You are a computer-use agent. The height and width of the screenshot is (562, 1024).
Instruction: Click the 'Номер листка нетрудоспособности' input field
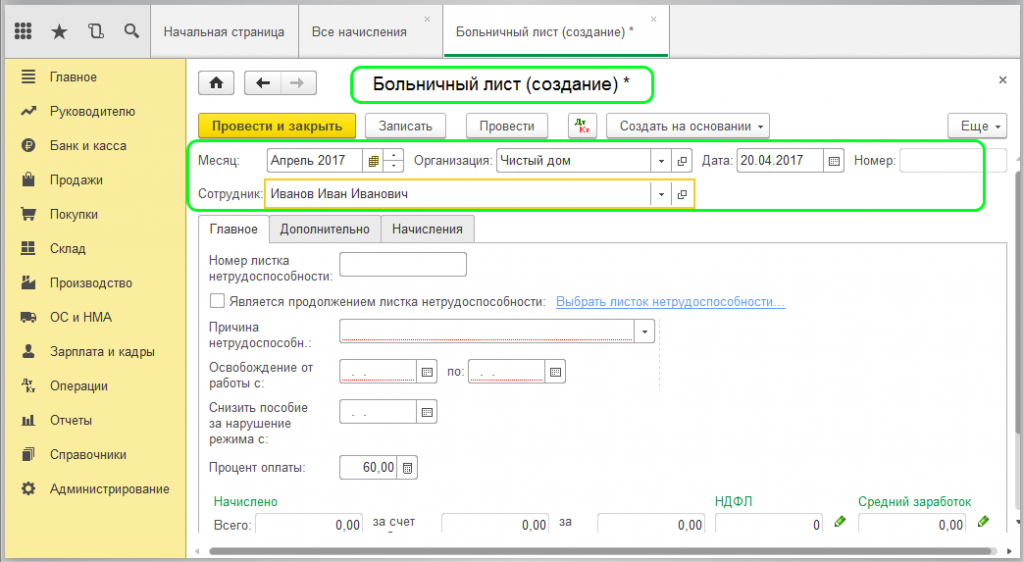tap(403, 264)
